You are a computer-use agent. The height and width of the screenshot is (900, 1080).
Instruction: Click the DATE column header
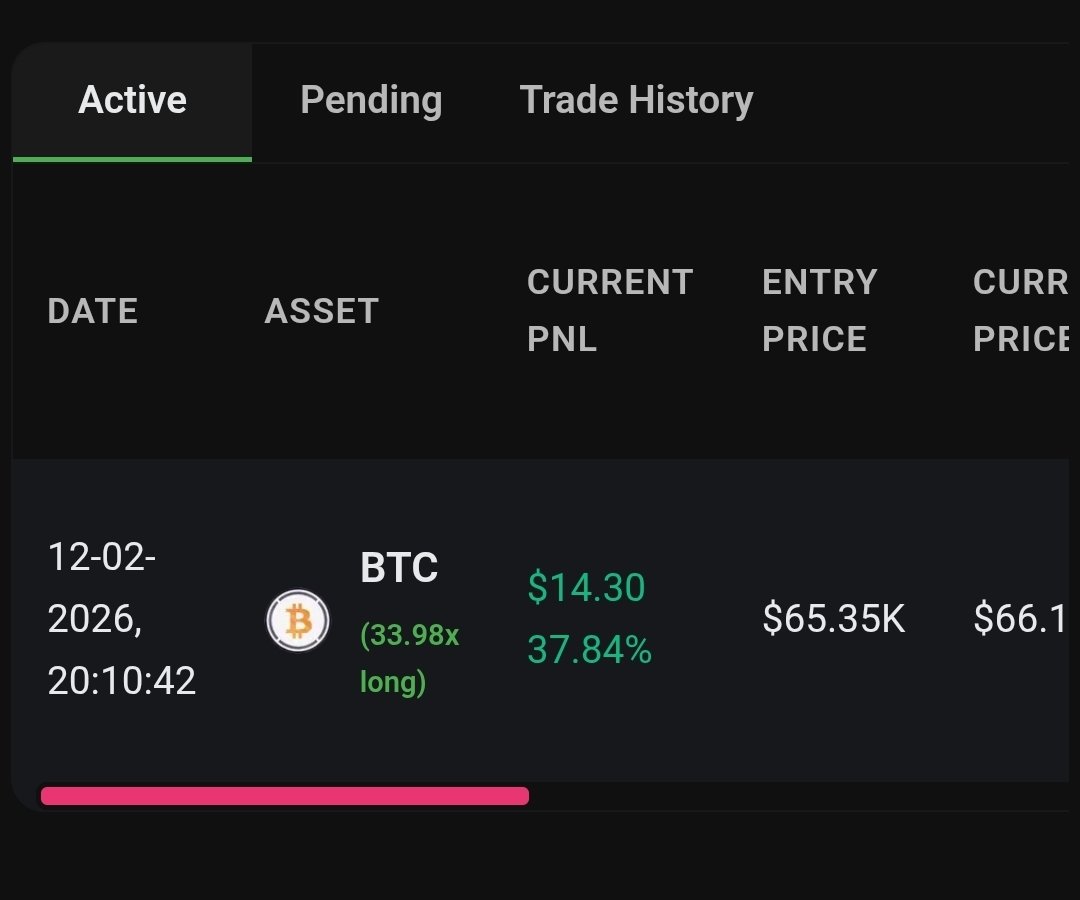(x=93, y=311)
